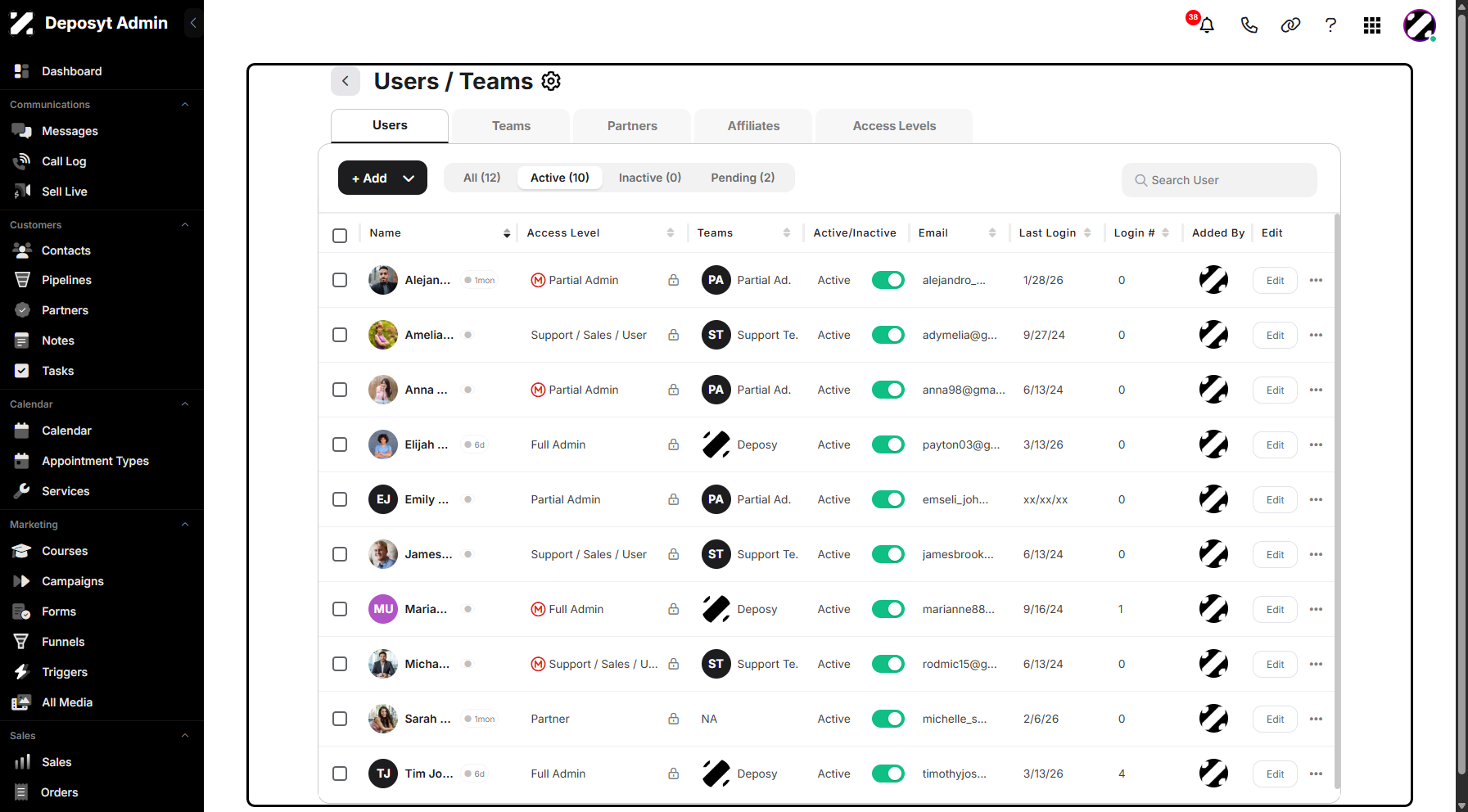Select the checkbox for Amelia's row
The image size is (1468, 812).
340,335
